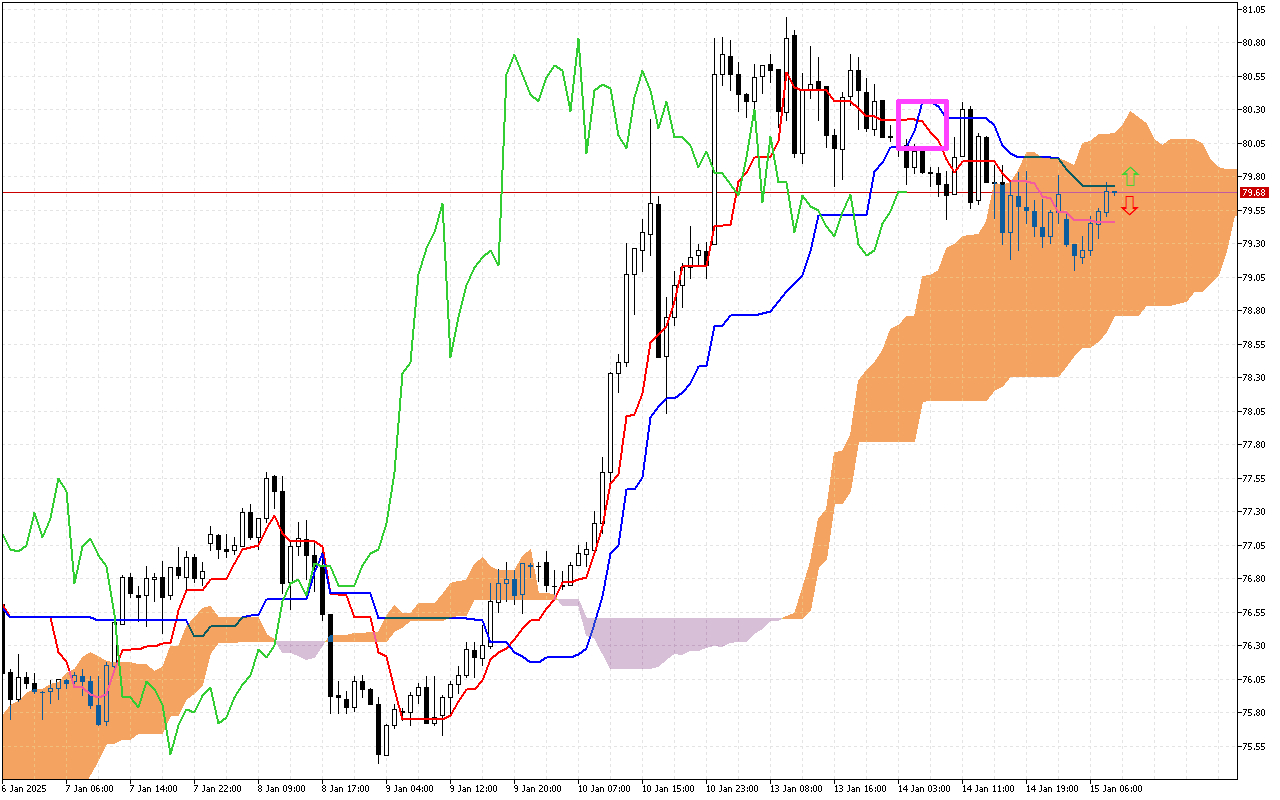
Task: Select the 79.05 price level label
Action: (1254, 278)
